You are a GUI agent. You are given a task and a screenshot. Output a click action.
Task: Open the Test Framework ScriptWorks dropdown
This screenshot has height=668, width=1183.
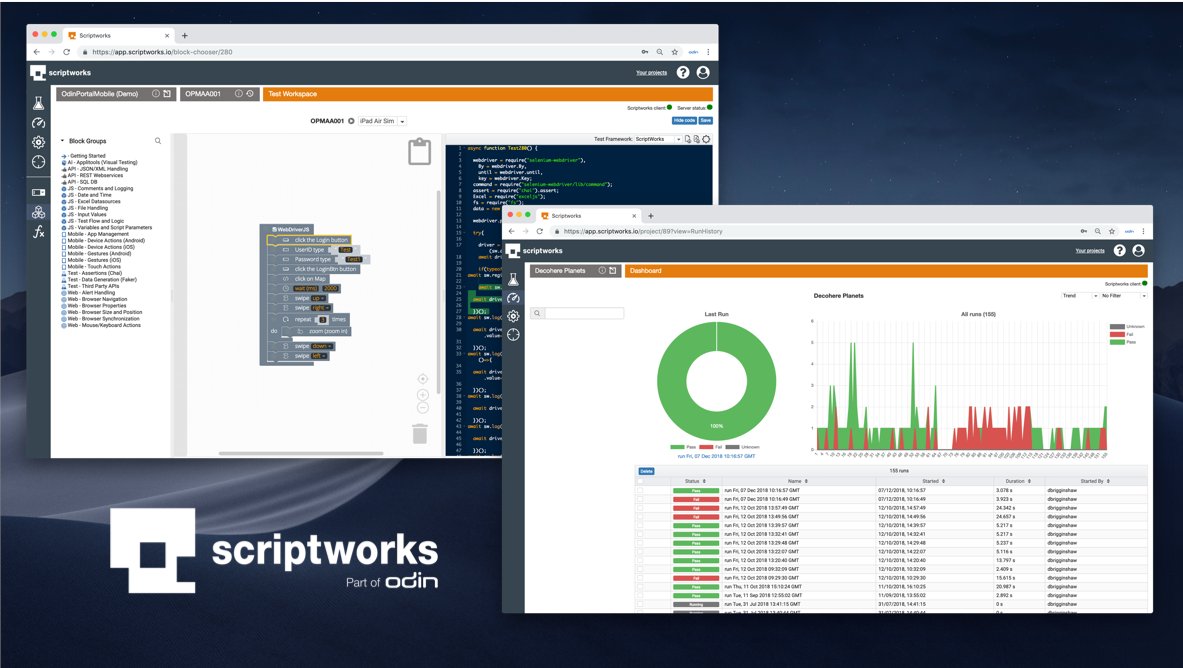click(658, 139)
